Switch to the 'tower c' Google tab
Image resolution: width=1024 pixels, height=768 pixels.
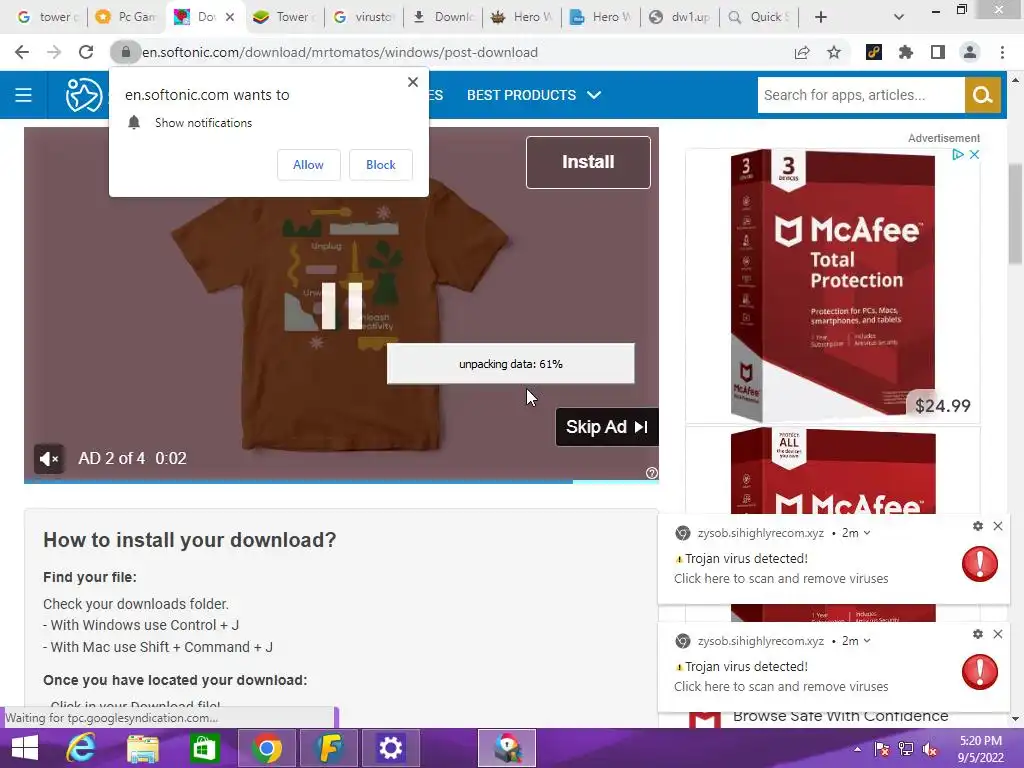46,17
